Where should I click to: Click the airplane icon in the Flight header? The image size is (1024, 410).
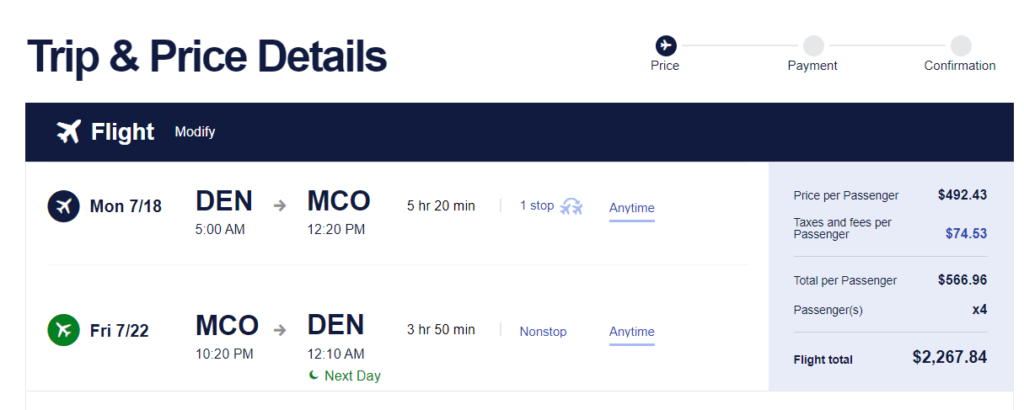tap(69, 132)
